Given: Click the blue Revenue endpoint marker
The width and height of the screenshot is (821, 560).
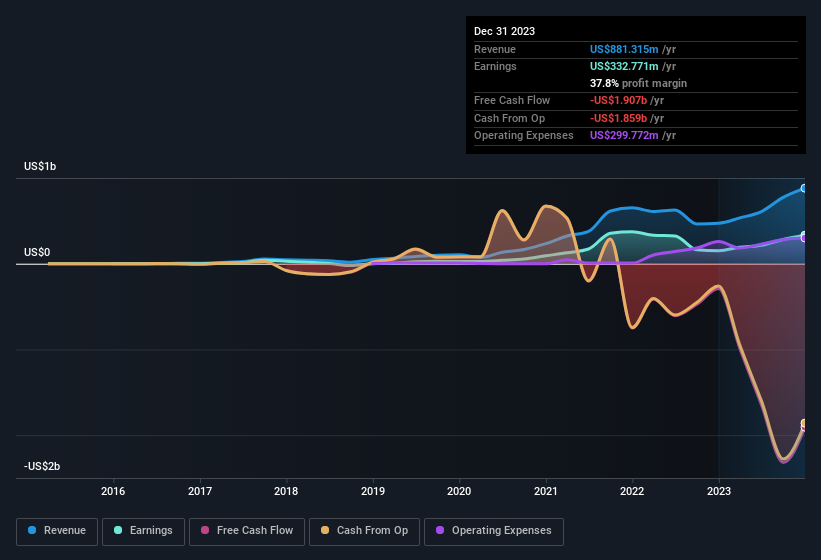Looking at the screenshot, I should 804,188.
